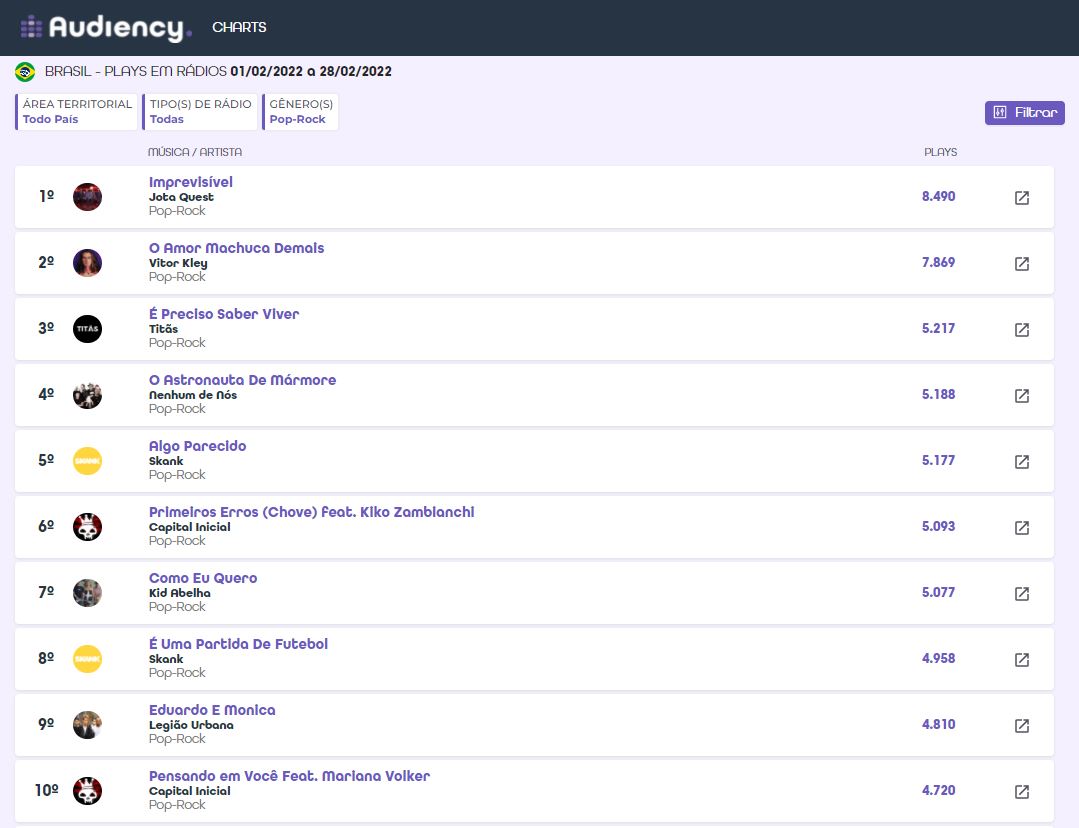Open external link for Como Eu Quero

point(1021,594)
